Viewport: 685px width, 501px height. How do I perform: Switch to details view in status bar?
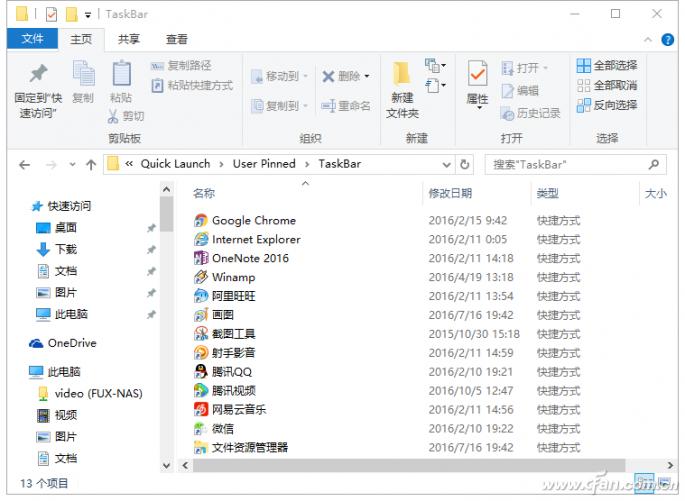pos(645,483)
